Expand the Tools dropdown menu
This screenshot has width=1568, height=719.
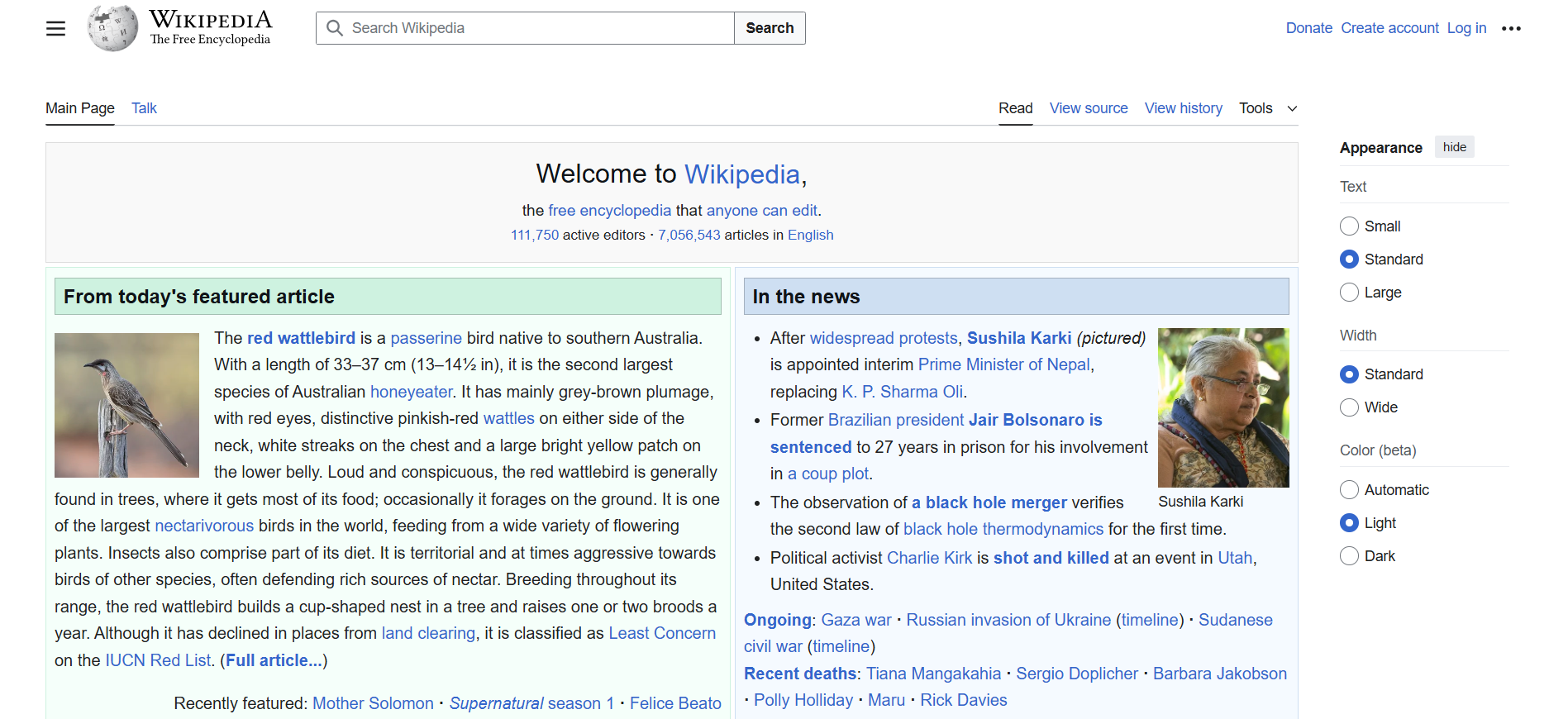[1268, 108]
